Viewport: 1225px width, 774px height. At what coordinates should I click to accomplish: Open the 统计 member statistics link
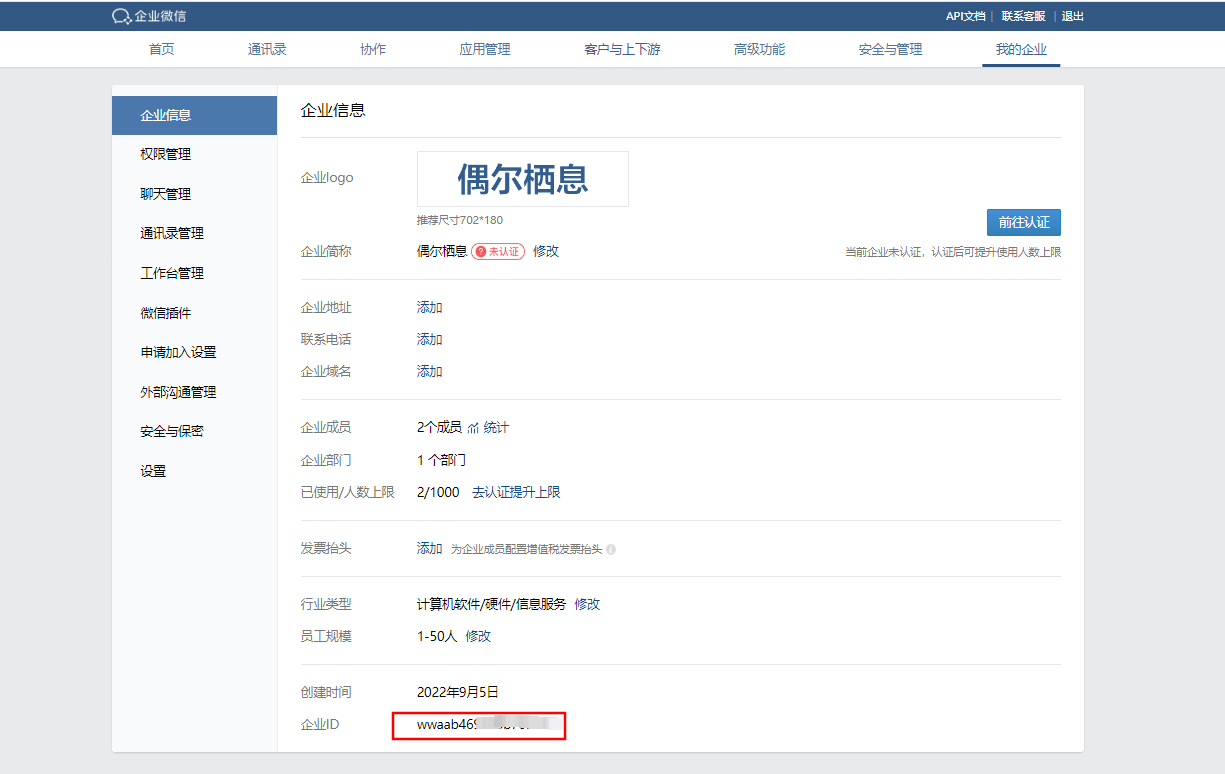(x=496, y=427)
